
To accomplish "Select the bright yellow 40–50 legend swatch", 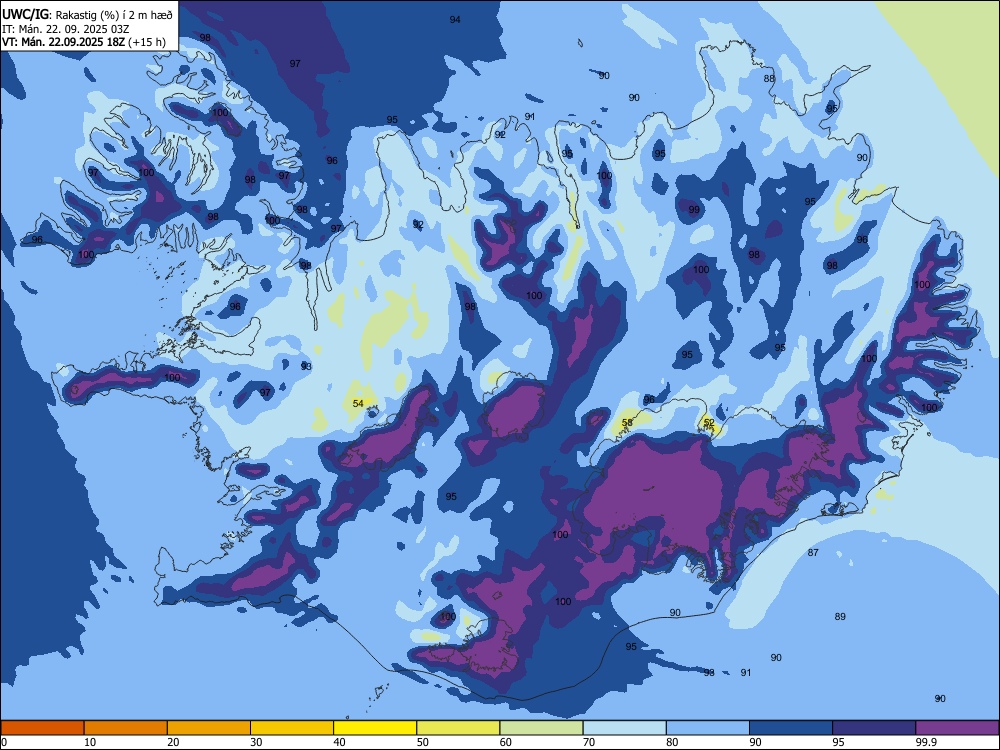I will click(x=375, y=728).
